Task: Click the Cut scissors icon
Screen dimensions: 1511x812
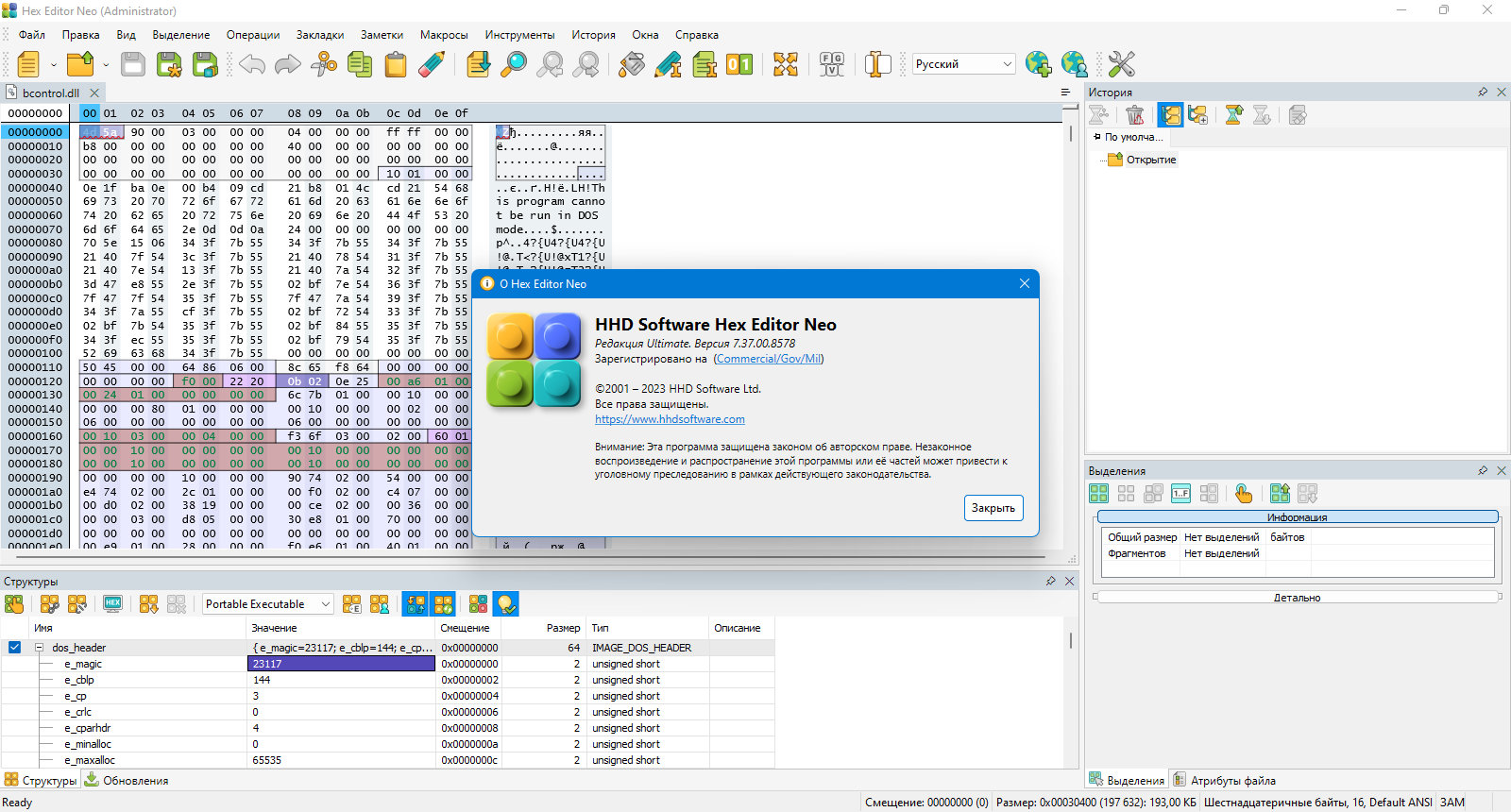Action: pyautogui.click(x=324, y=64)
